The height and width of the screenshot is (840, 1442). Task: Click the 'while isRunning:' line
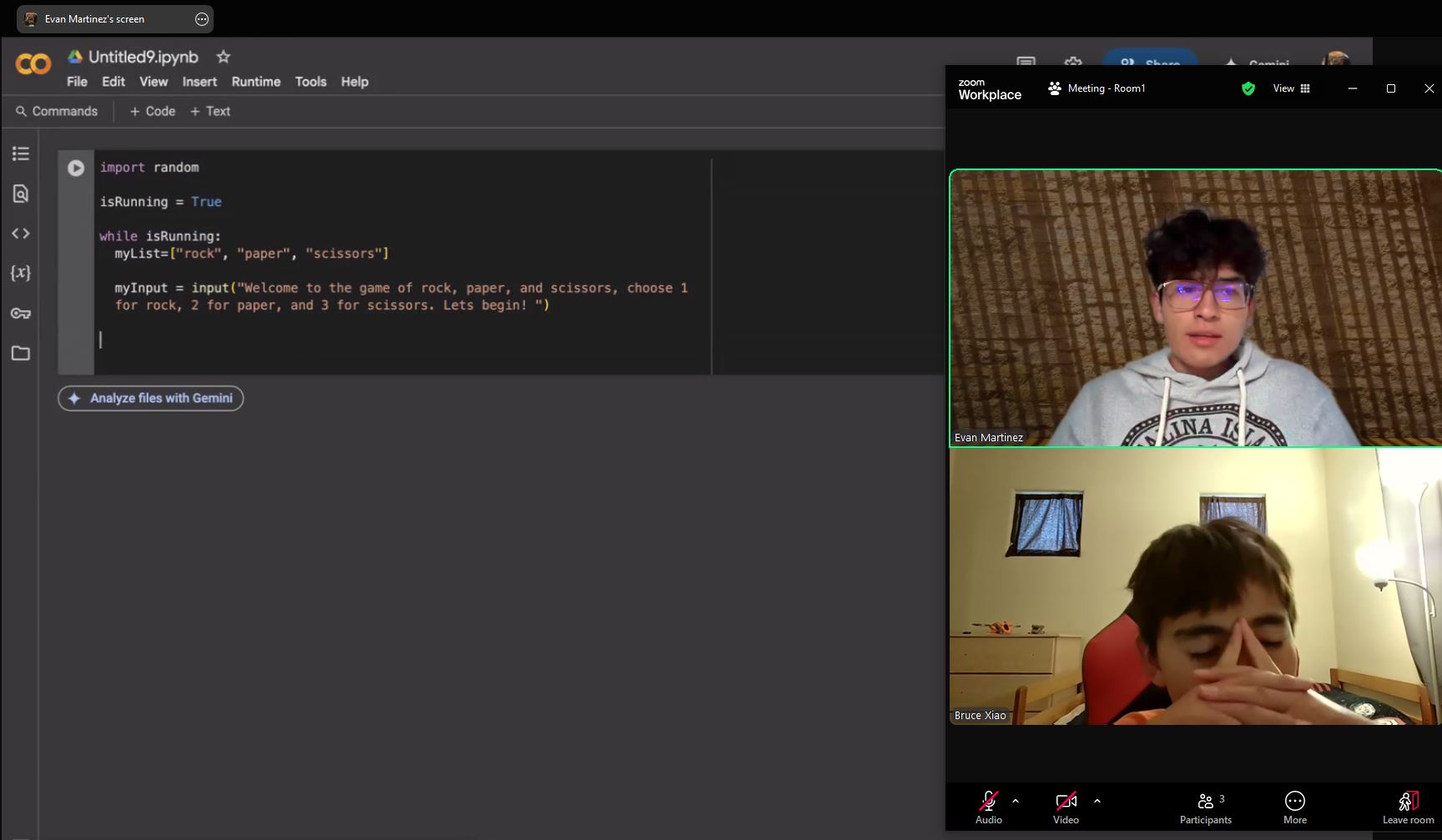(x=160, y=236)
